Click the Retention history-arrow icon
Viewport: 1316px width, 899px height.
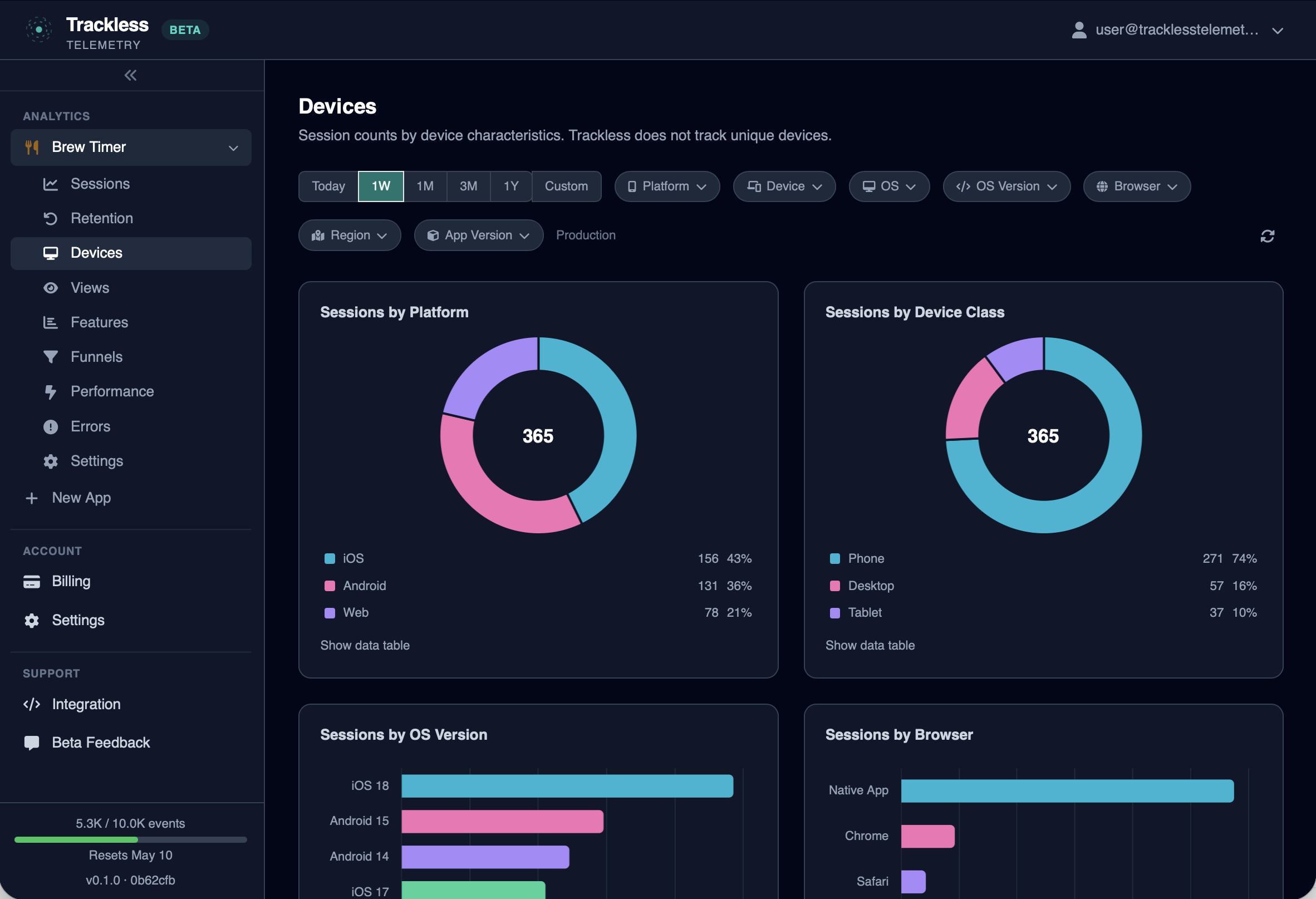point(51,219)
